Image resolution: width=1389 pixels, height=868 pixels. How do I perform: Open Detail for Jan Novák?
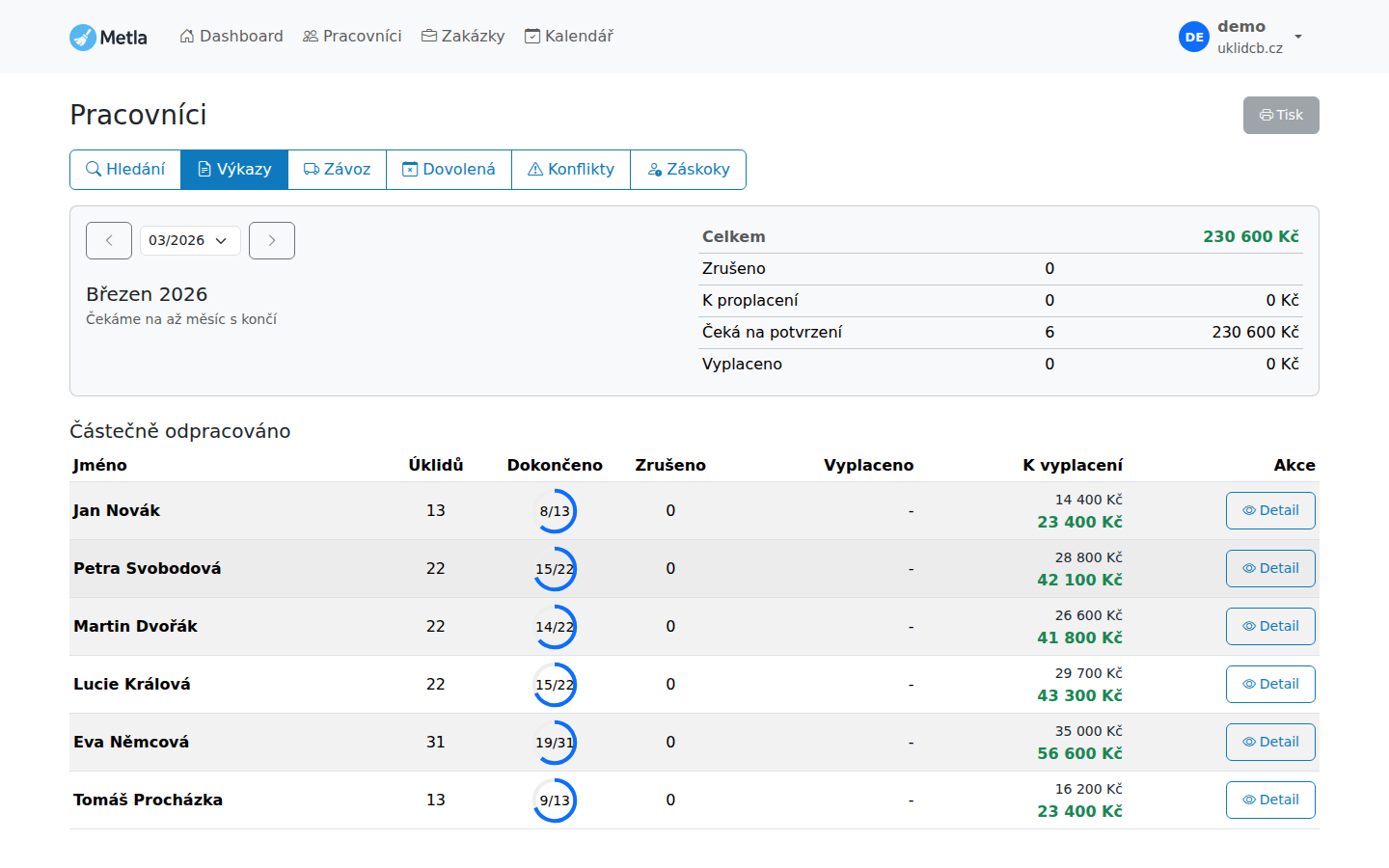pos(1269,511)
